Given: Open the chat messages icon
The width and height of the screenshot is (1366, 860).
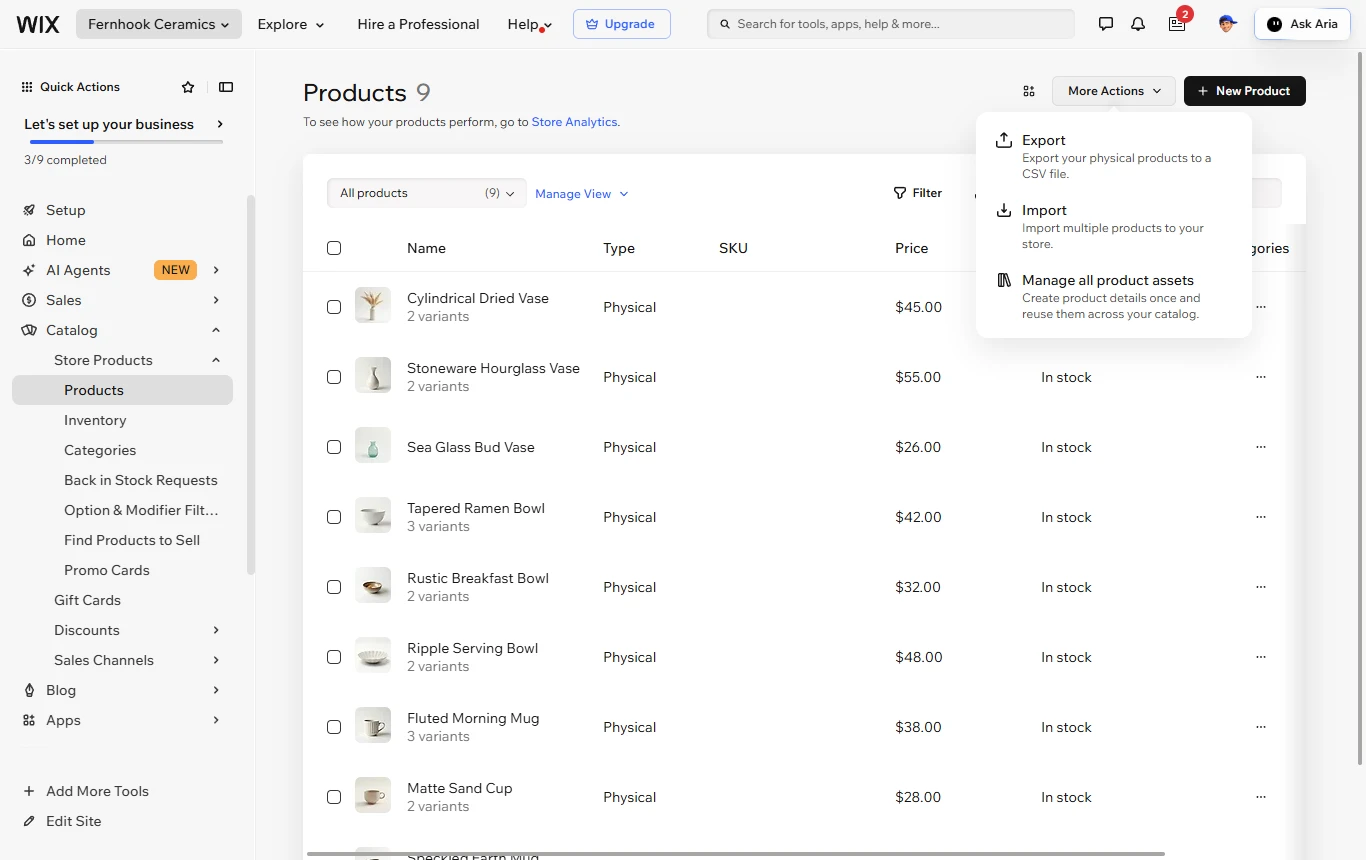Looking at the screenshot, I should (x=1106, y=24).
